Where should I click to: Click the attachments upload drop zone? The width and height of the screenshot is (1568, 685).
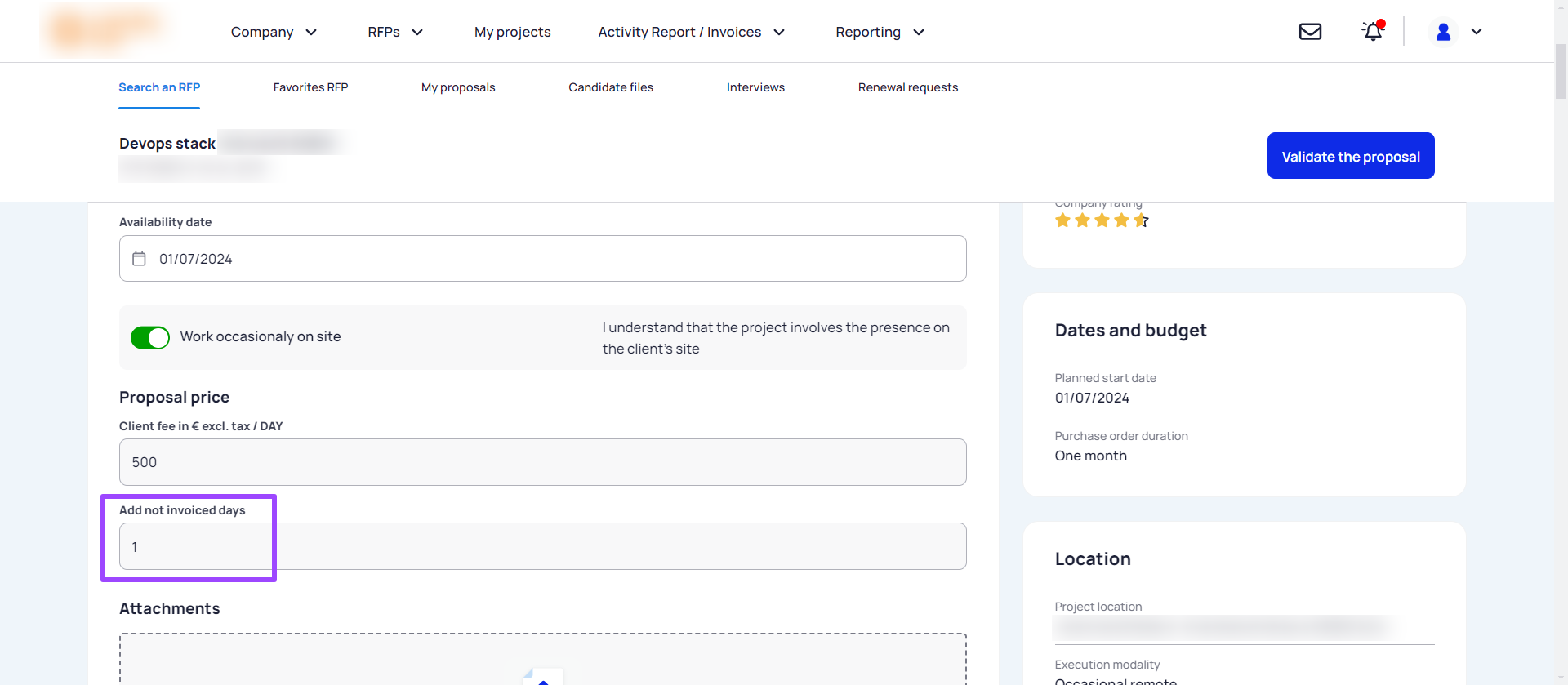coord(543,659)
